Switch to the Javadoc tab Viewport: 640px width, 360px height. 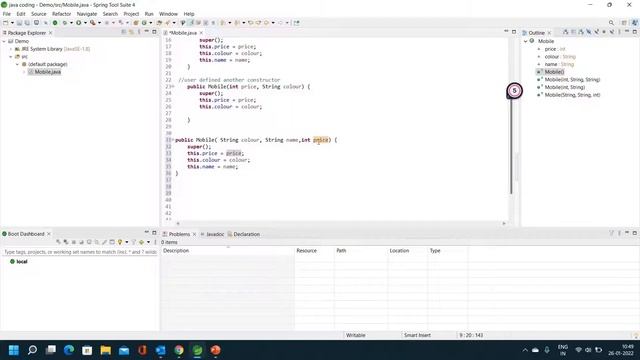pos(212,234)
